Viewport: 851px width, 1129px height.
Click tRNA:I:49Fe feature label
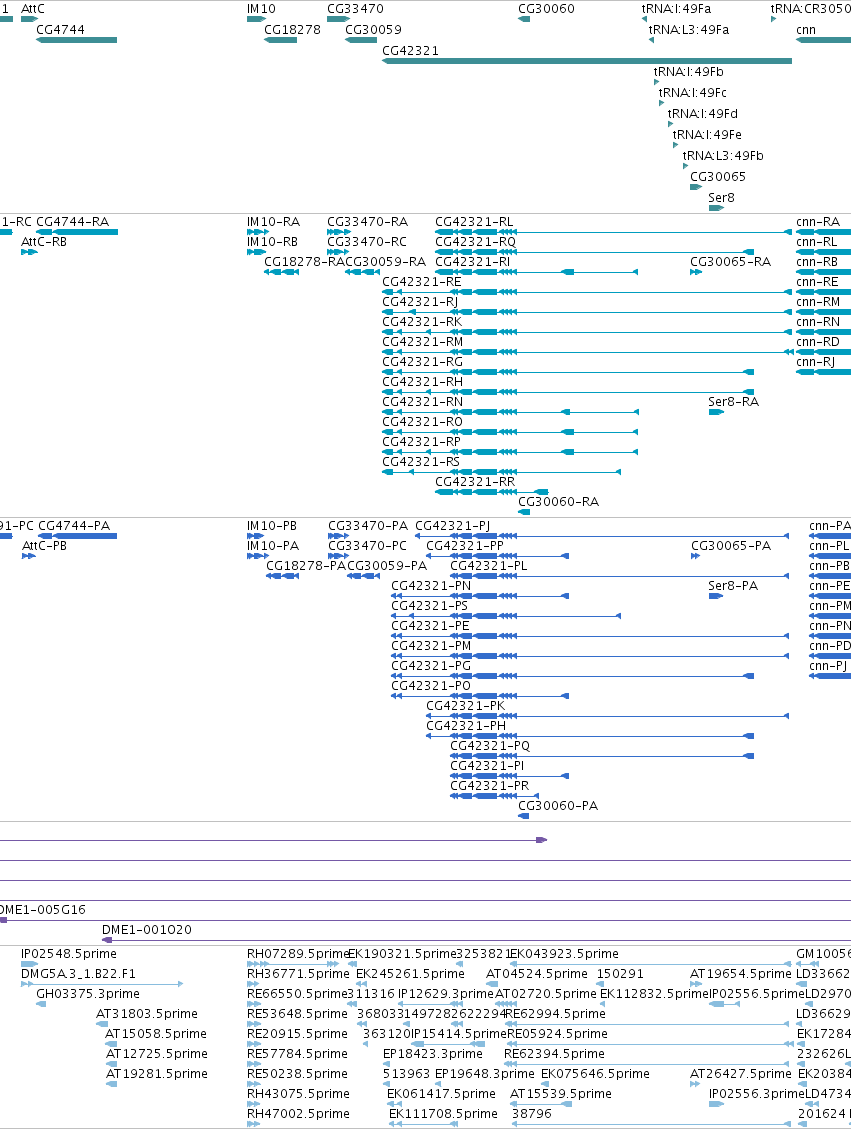coord(707,134)
